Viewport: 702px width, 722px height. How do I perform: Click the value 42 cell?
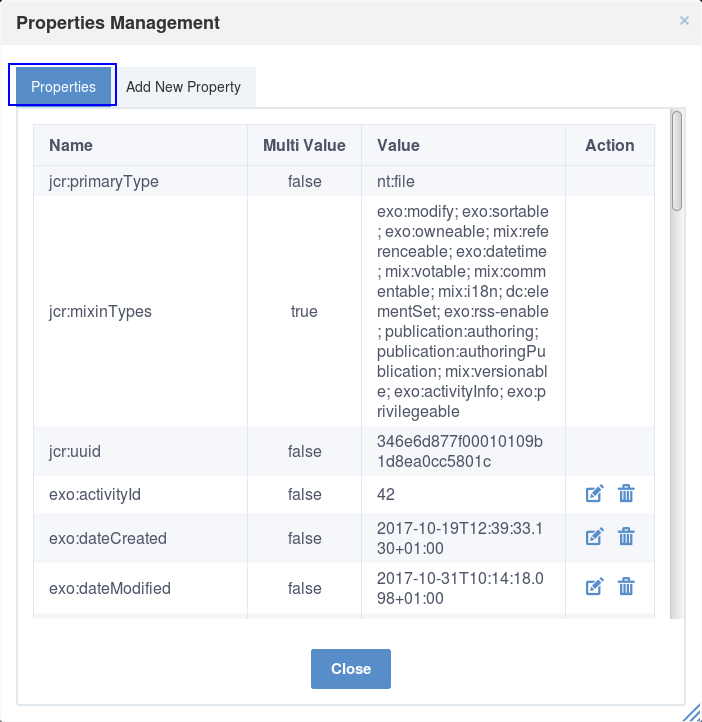tap(463, 495)
